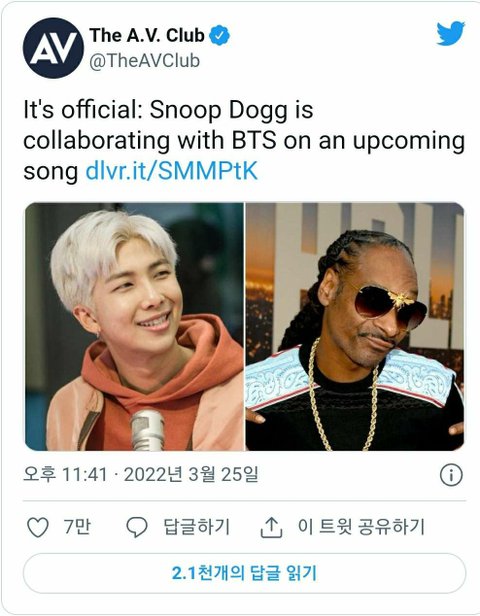Visit the @TheAVClub handle

(145, 61)
